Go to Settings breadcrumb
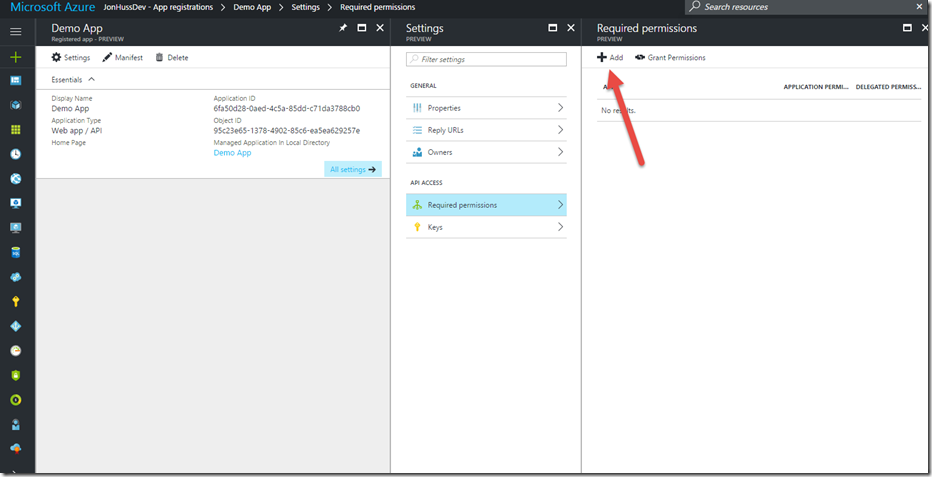The image size is (932, 477). (x=306, y=7)
